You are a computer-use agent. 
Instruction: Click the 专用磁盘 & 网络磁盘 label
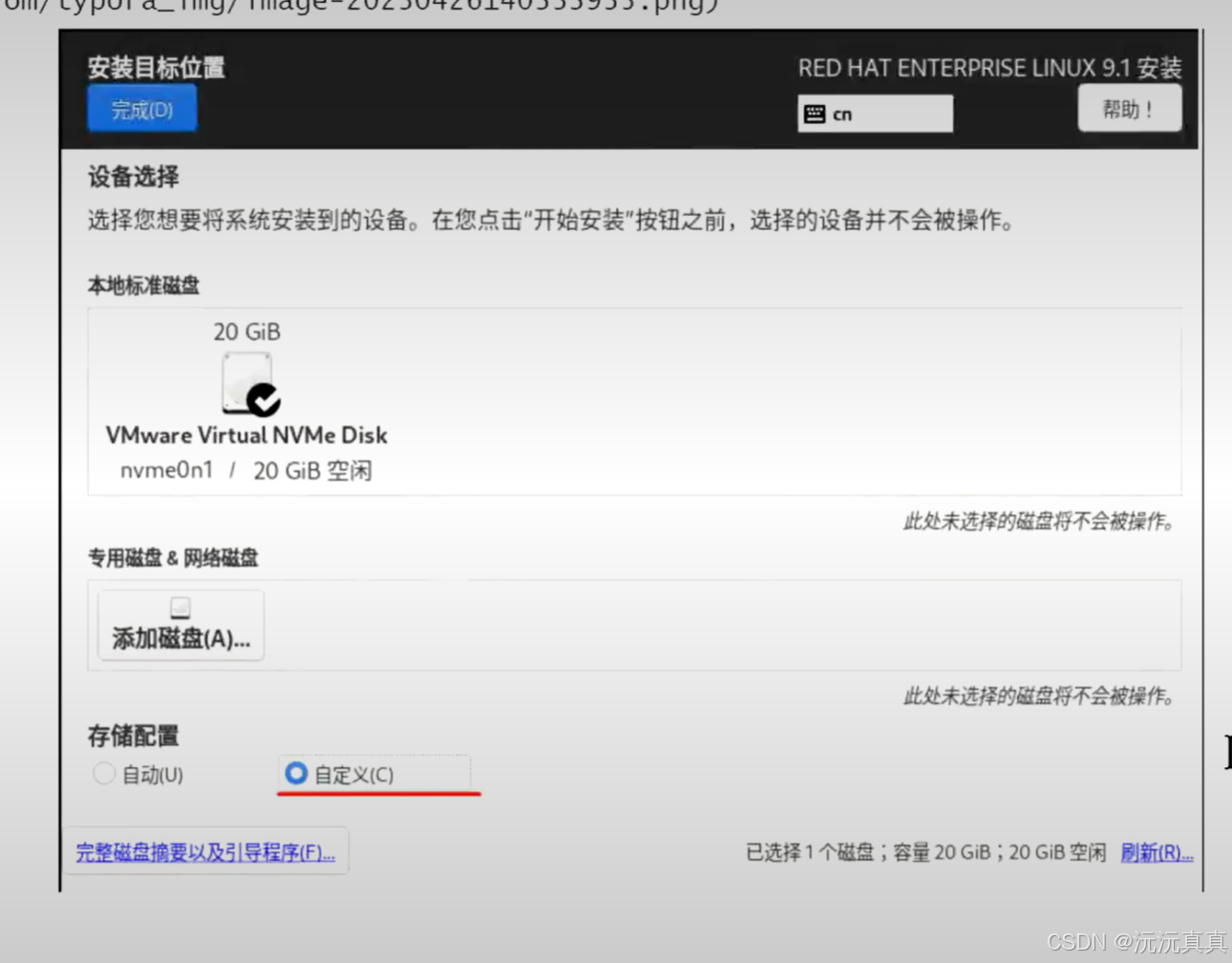point(173,558)
